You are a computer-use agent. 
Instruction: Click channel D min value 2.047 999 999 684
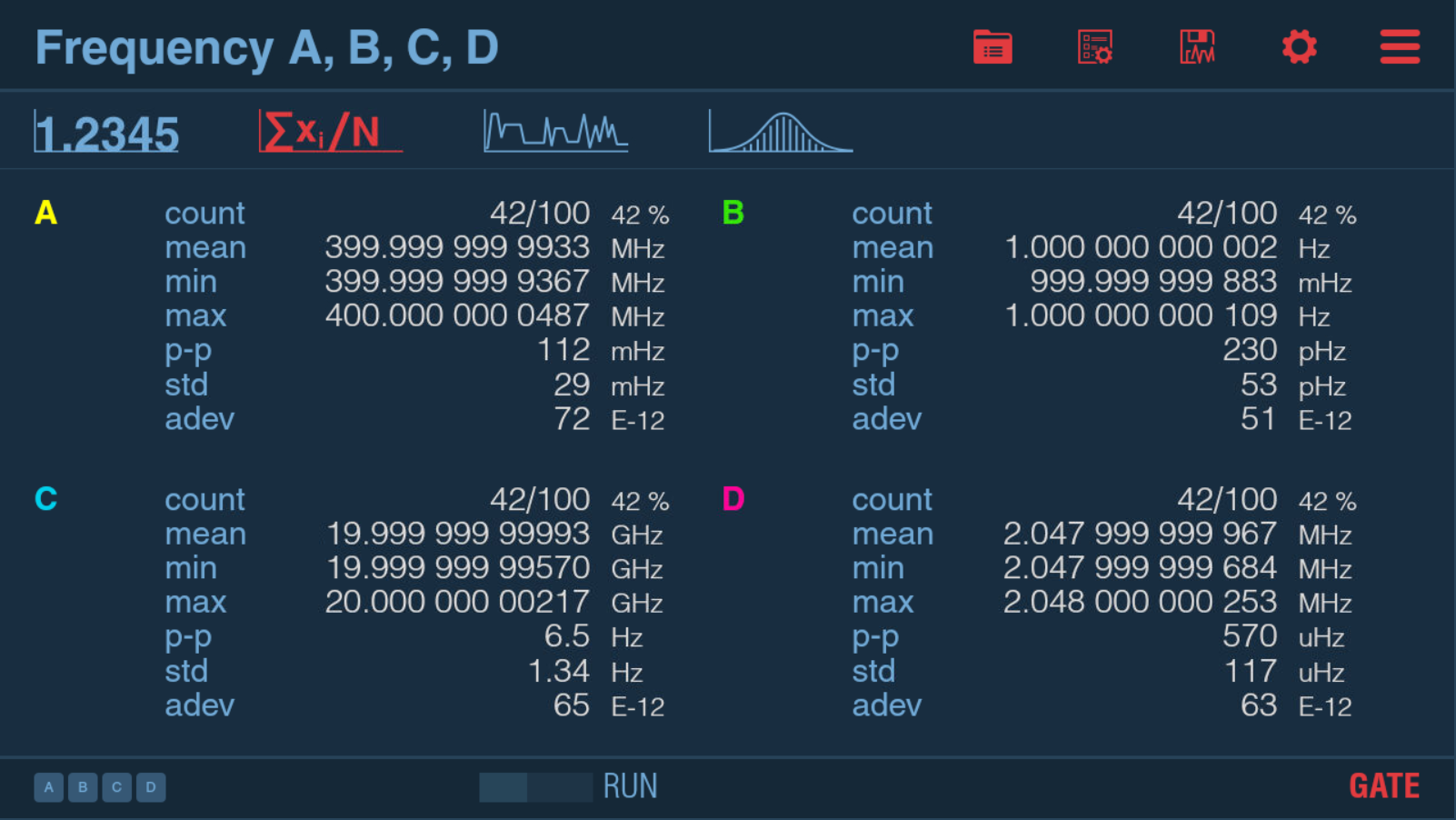pyautogui.click(x=1140, y=568)
